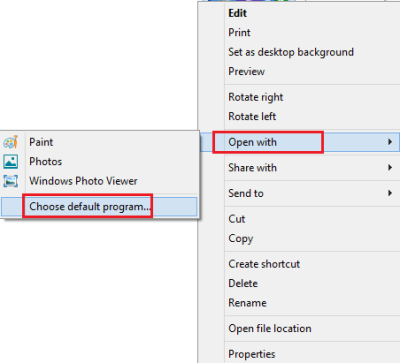Viewport: 400px width, 363px height.
Task: Open the image with Paint
Action: tap(41, 142)
